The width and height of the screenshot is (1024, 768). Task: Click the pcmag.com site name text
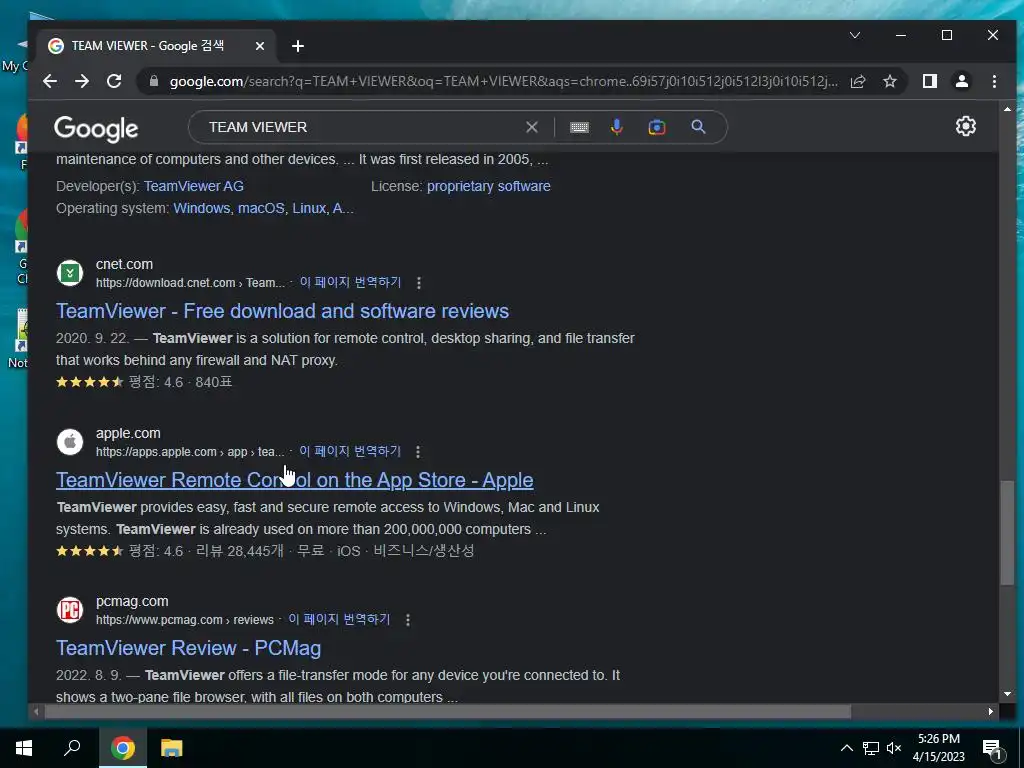point(132,601)
